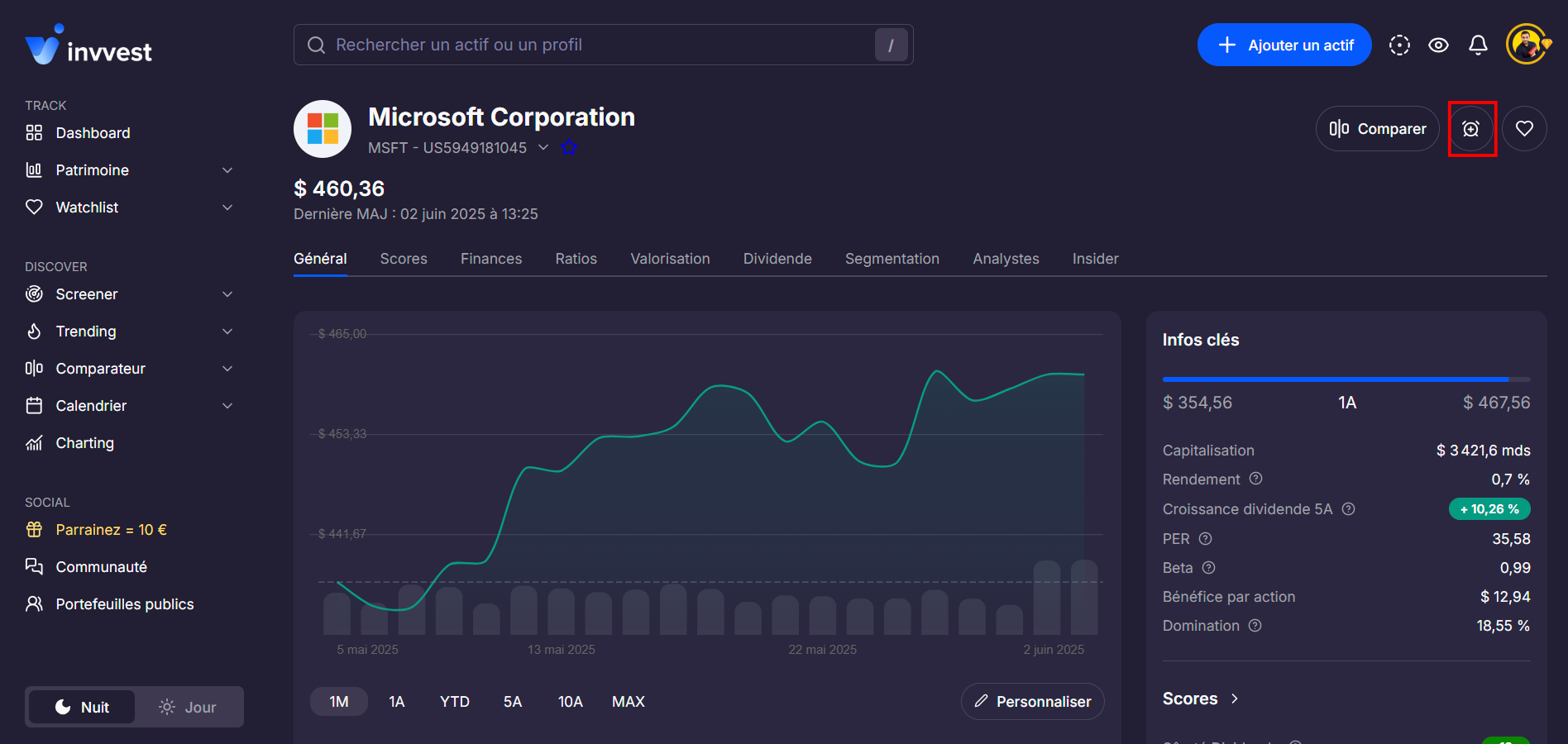
Task: Click the Microsoft company logo
Action: 323,129
